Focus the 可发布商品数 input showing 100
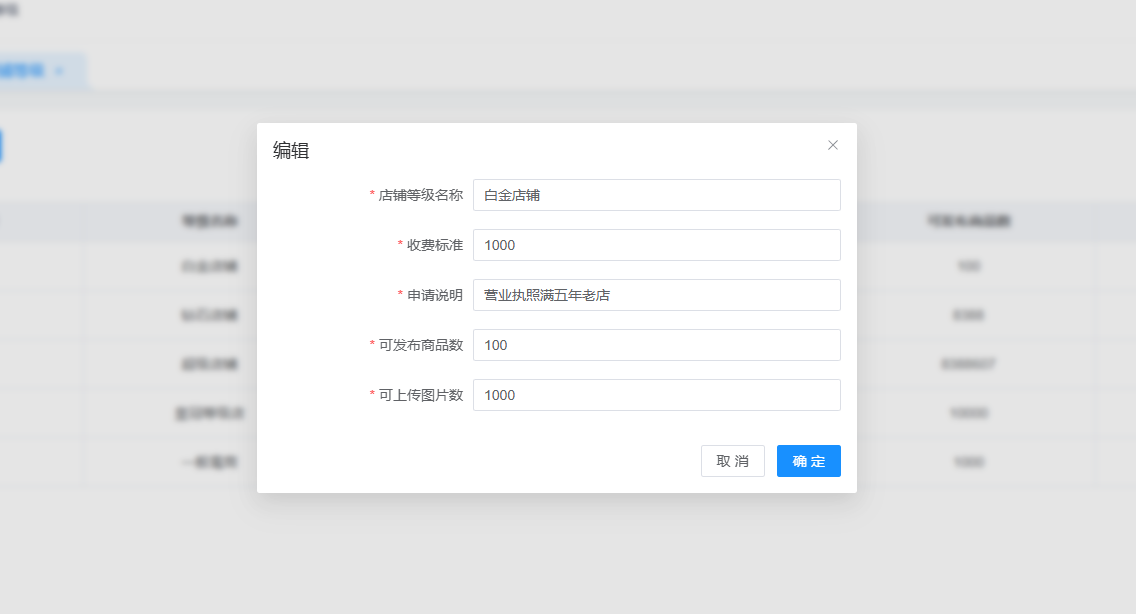The image size is (1136, 614). click(656, 345)
